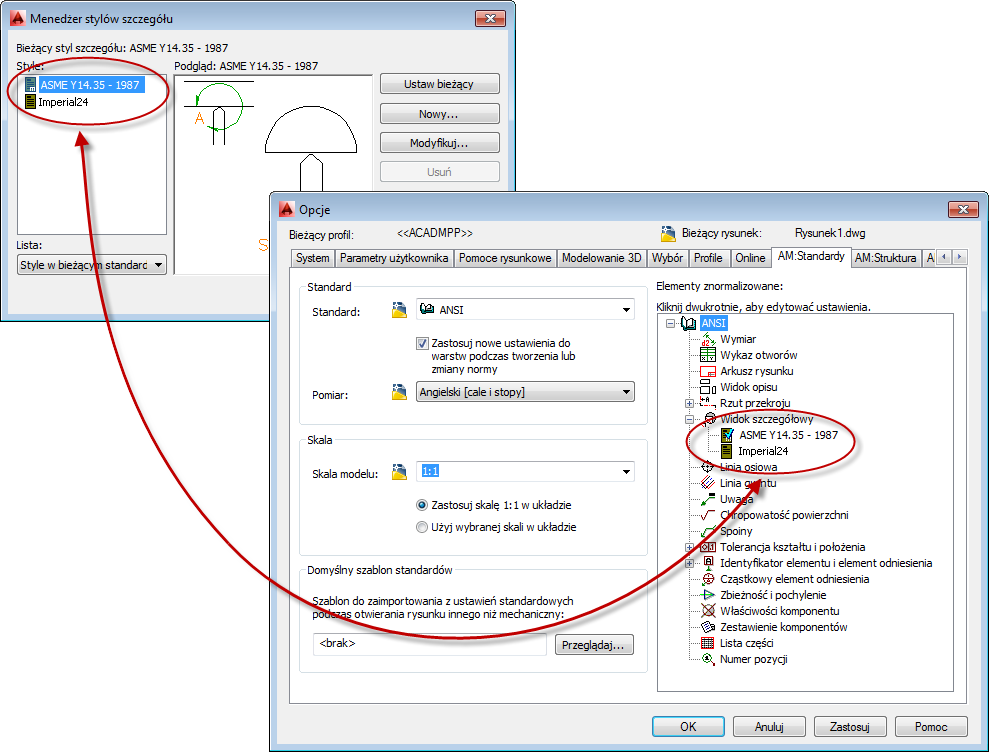989x752 pixels.
Task: Click the Nowy... button
Action: [440, 114]
